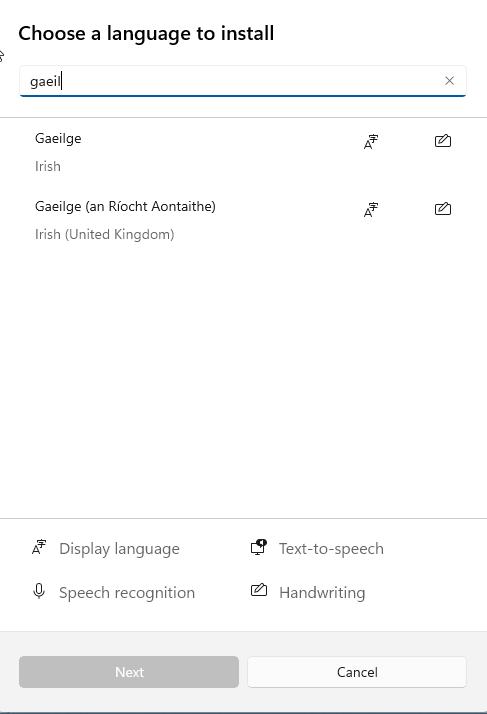Viewport: 487px width, 714px height.
Task: Click display language icon for Irish (United Kingdom)
Action: point(371,210)
